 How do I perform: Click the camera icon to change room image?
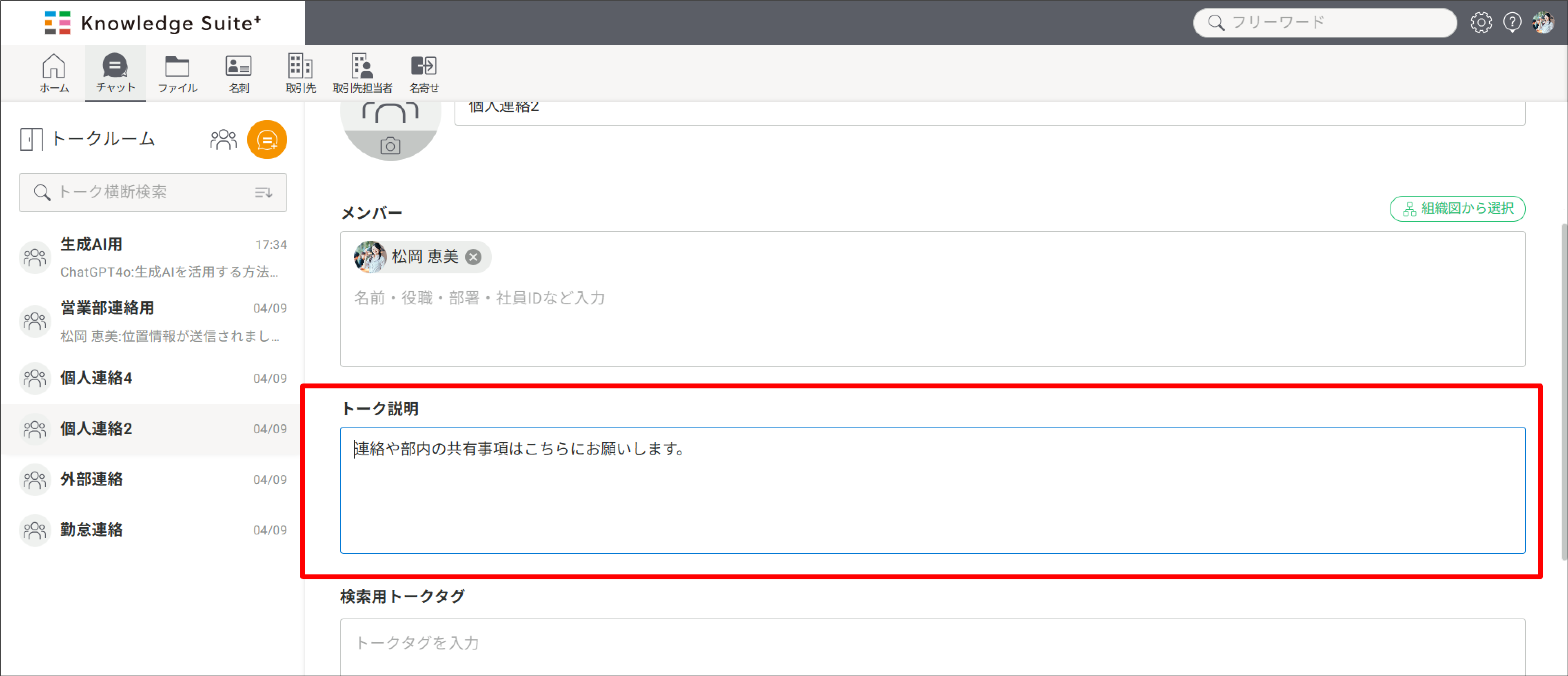tap(390, 146)
